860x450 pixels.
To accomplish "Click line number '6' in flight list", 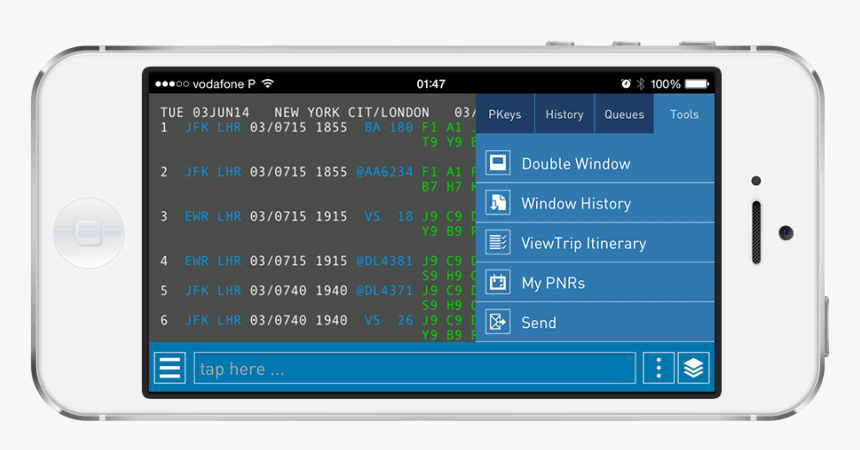I will click(x=163, y=320).
